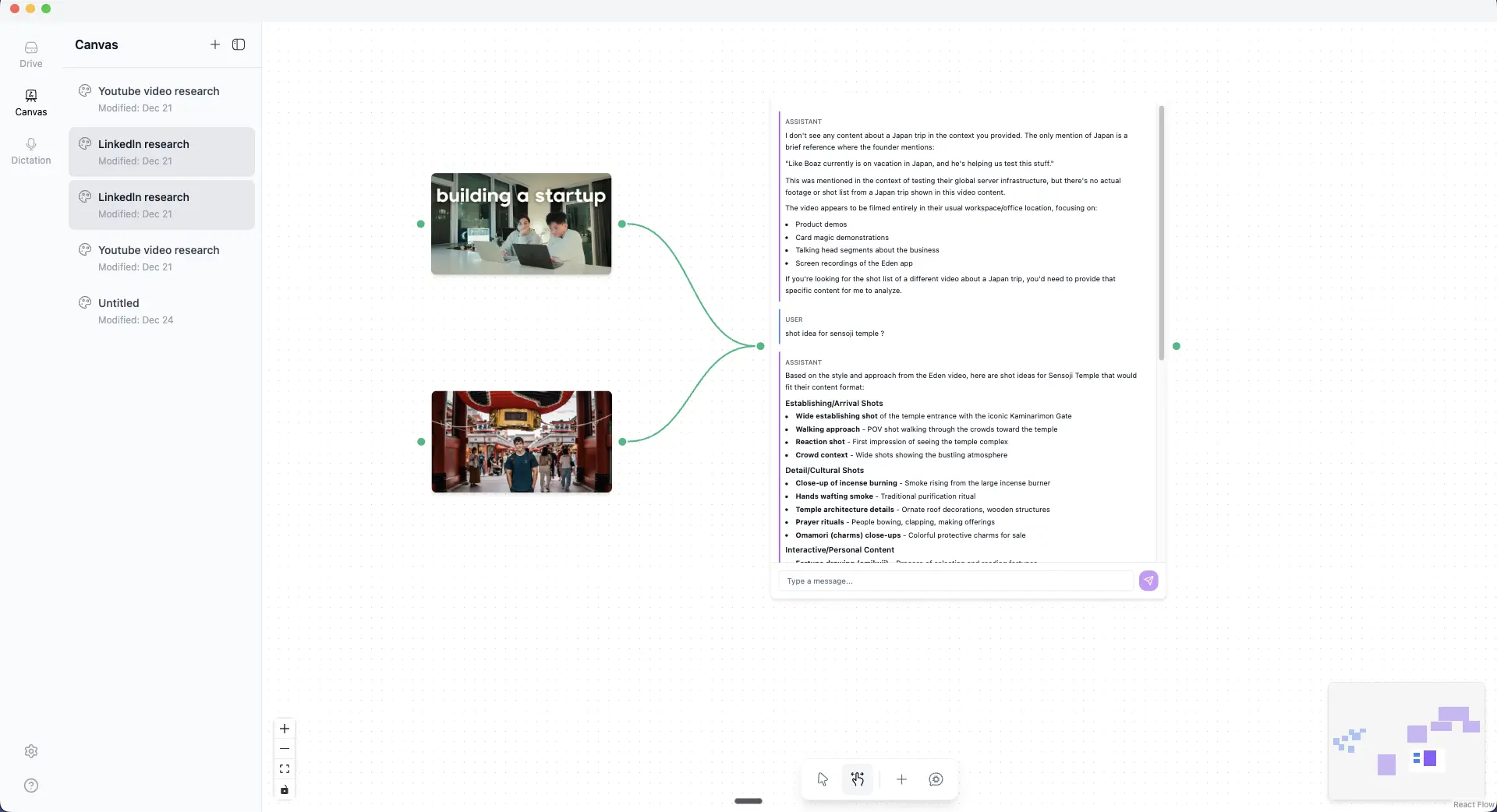Open Settings from the sidebar gear
The image size is (1497, 812).
(30, 751)
